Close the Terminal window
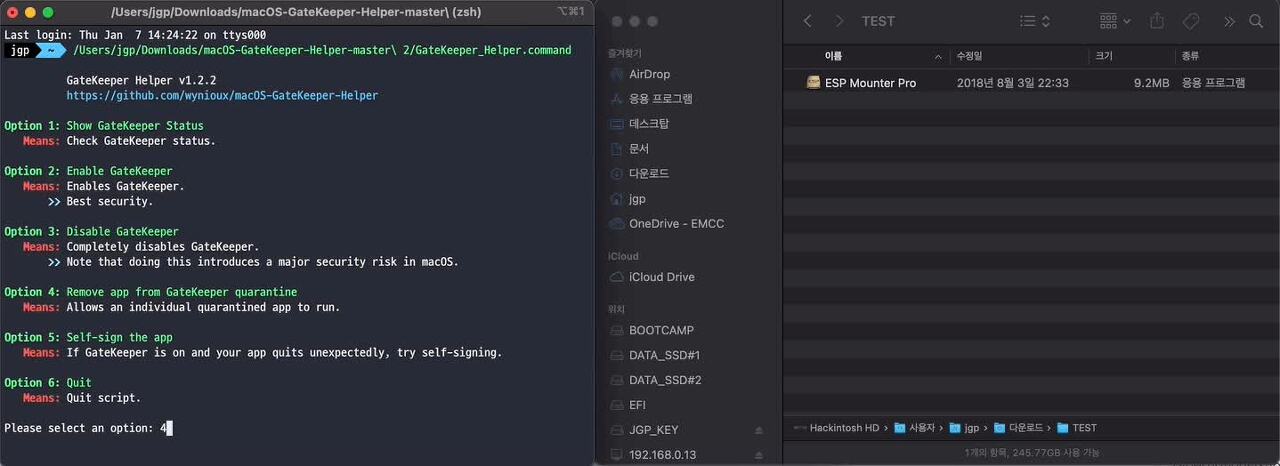The height and width of the screenshot is (466, 1280). click(x=12, y=12)
